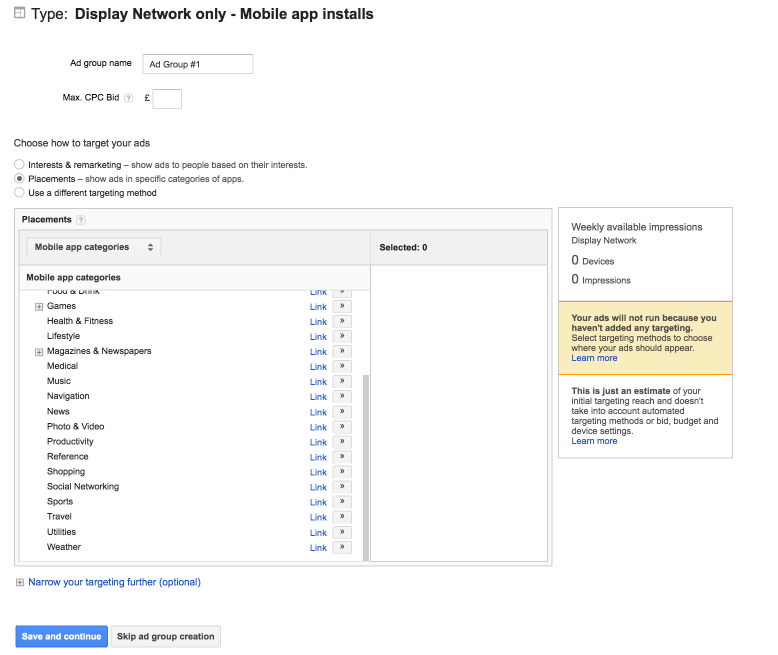Click the add arrow button beside Games
The height and width of the screenshot is (655, 778).
tap(342, 306)
